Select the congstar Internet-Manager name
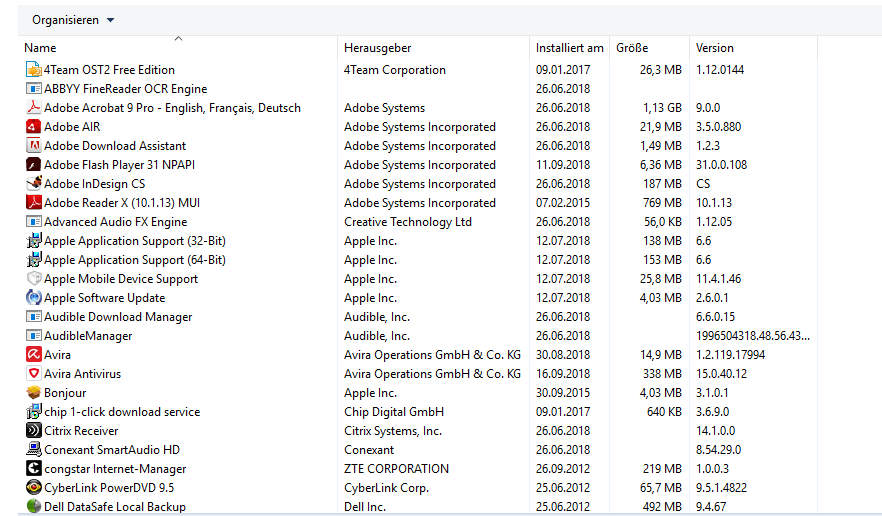The width and height of the screenshot is (882, 516). click(x=115, y=469)
